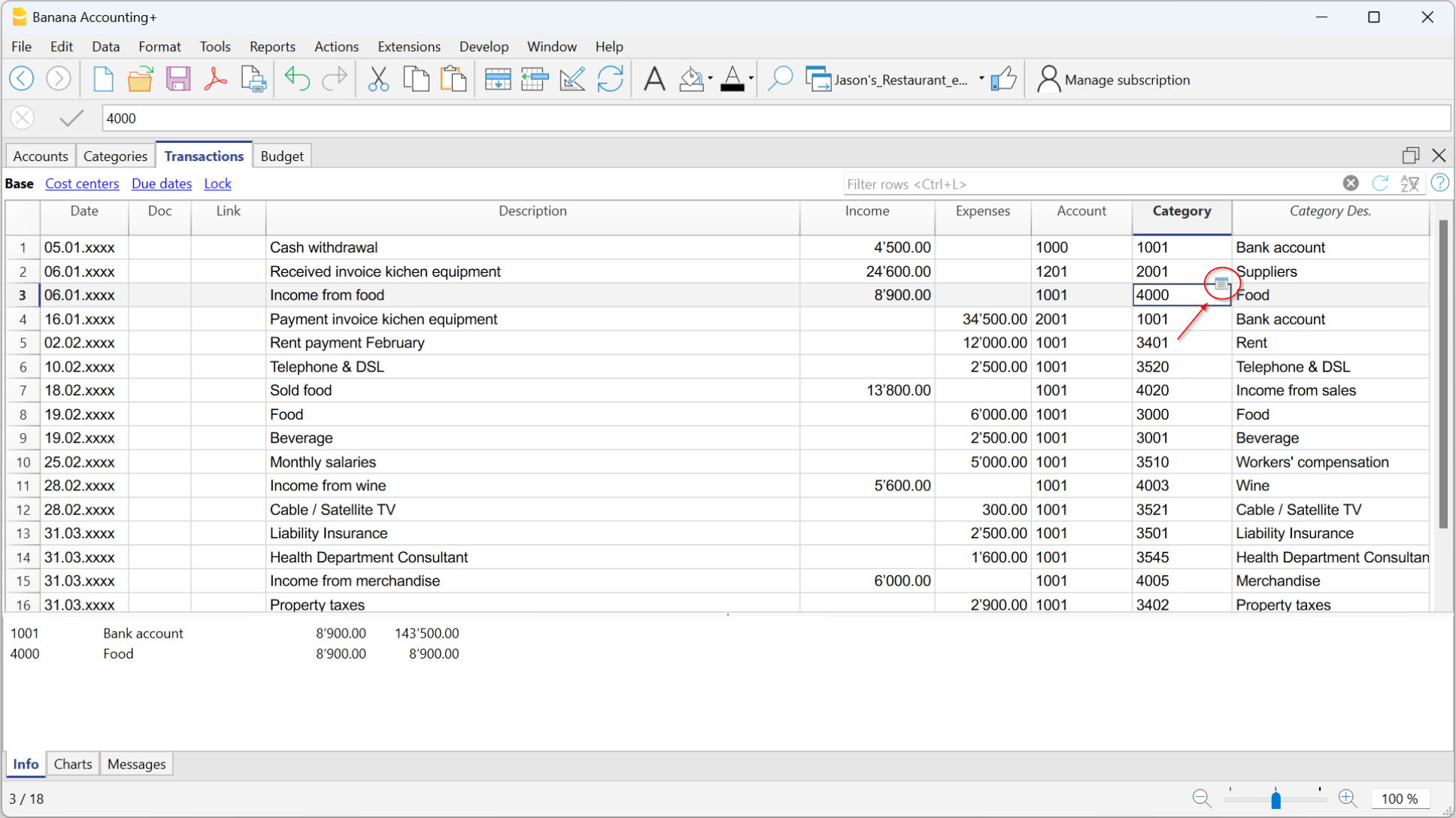The height and width of the screenshot is (818, 1456).
Task: Export to PDF with Acrobat icon
Action: [216, 79]
